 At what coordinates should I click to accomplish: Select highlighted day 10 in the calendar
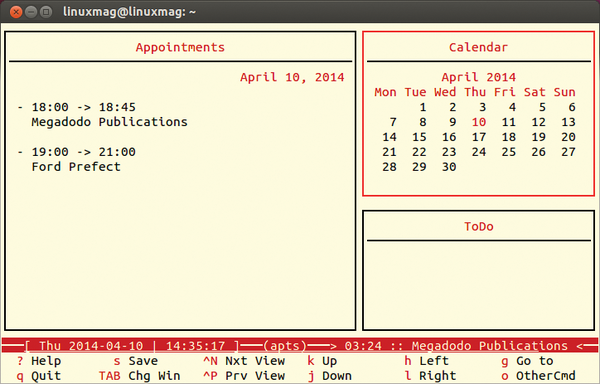479,122
